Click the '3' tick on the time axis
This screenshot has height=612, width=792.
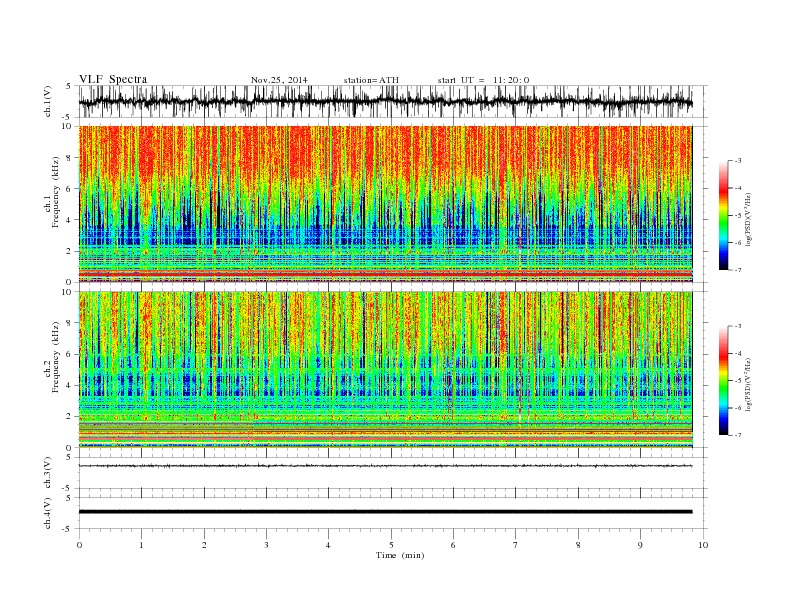(x=266, y=545)
